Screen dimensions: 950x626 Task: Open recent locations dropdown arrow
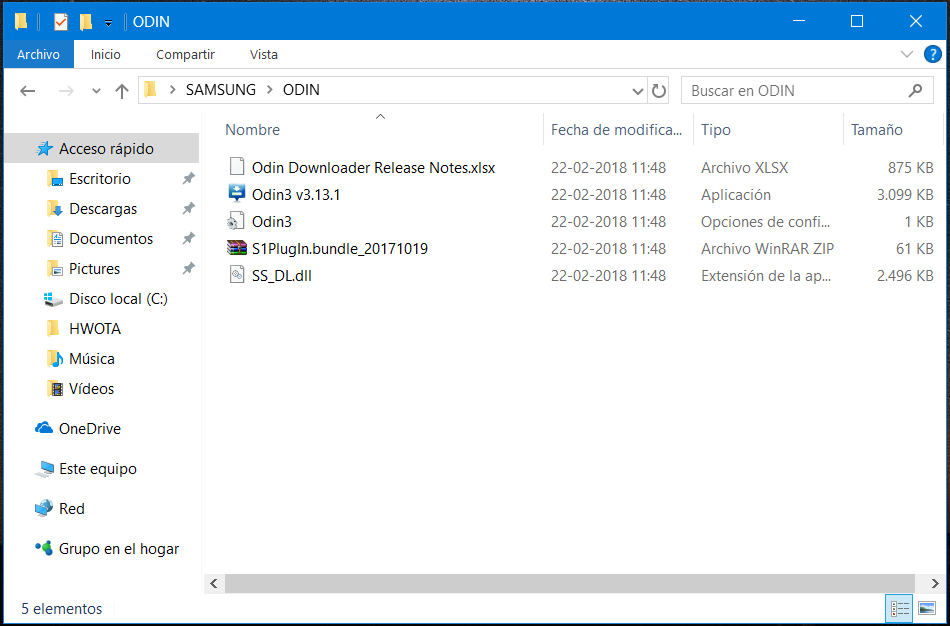tap(96, 91)
